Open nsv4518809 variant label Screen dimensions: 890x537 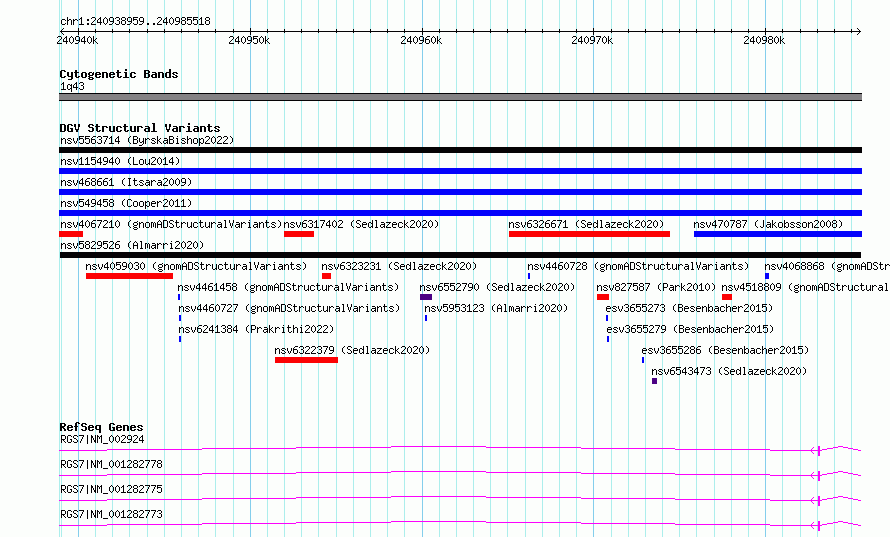805,287
